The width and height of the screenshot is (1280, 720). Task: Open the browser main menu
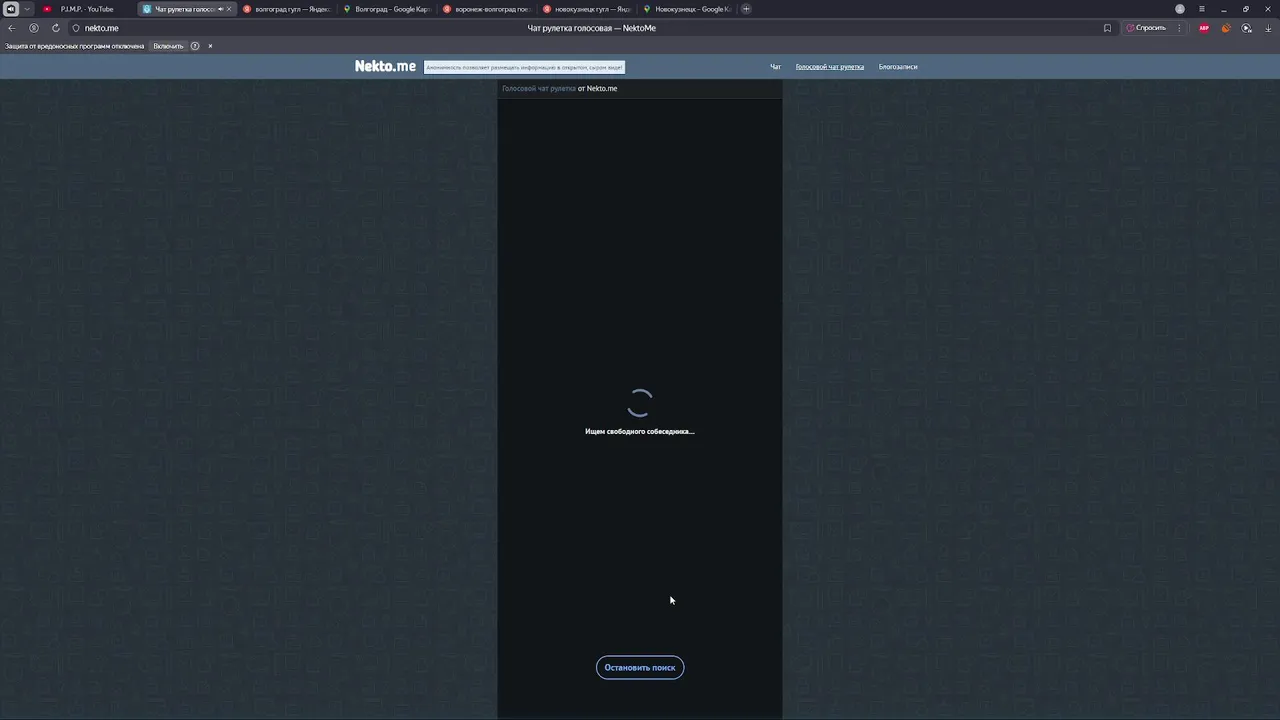tap(1202, 9)
